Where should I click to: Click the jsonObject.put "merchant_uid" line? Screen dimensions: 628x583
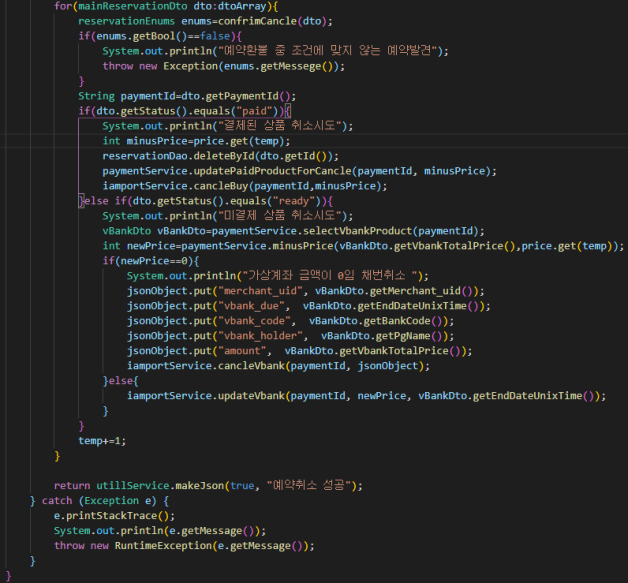(x=306, y=291)
